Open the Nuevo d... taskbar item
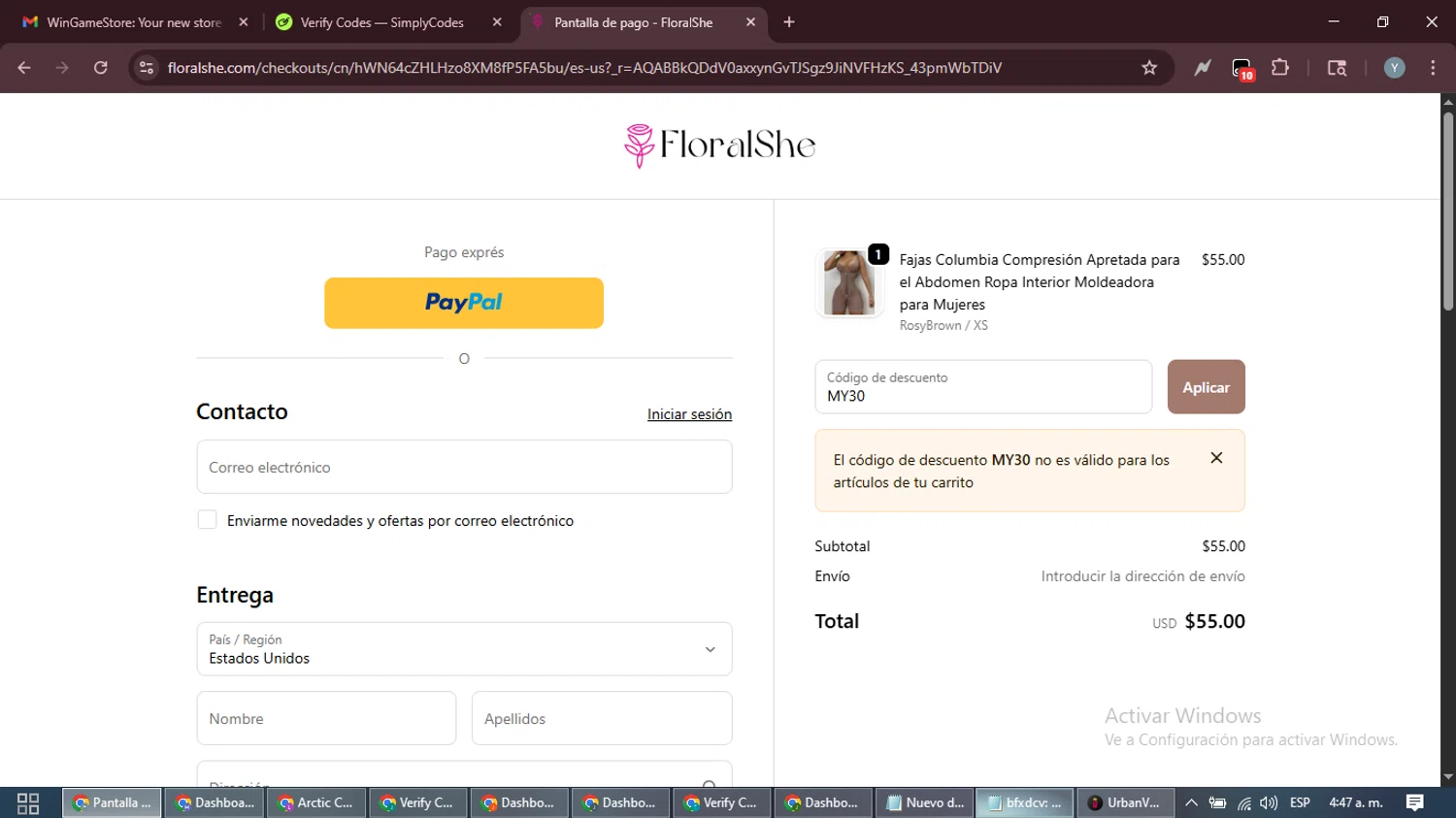 click(x=926, y=803)
